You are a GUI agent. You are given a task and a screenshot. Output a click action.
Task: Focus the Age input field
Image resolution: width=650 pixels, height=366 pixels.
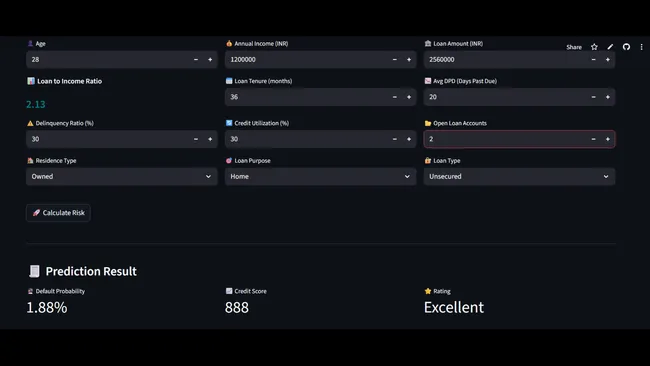108,60
